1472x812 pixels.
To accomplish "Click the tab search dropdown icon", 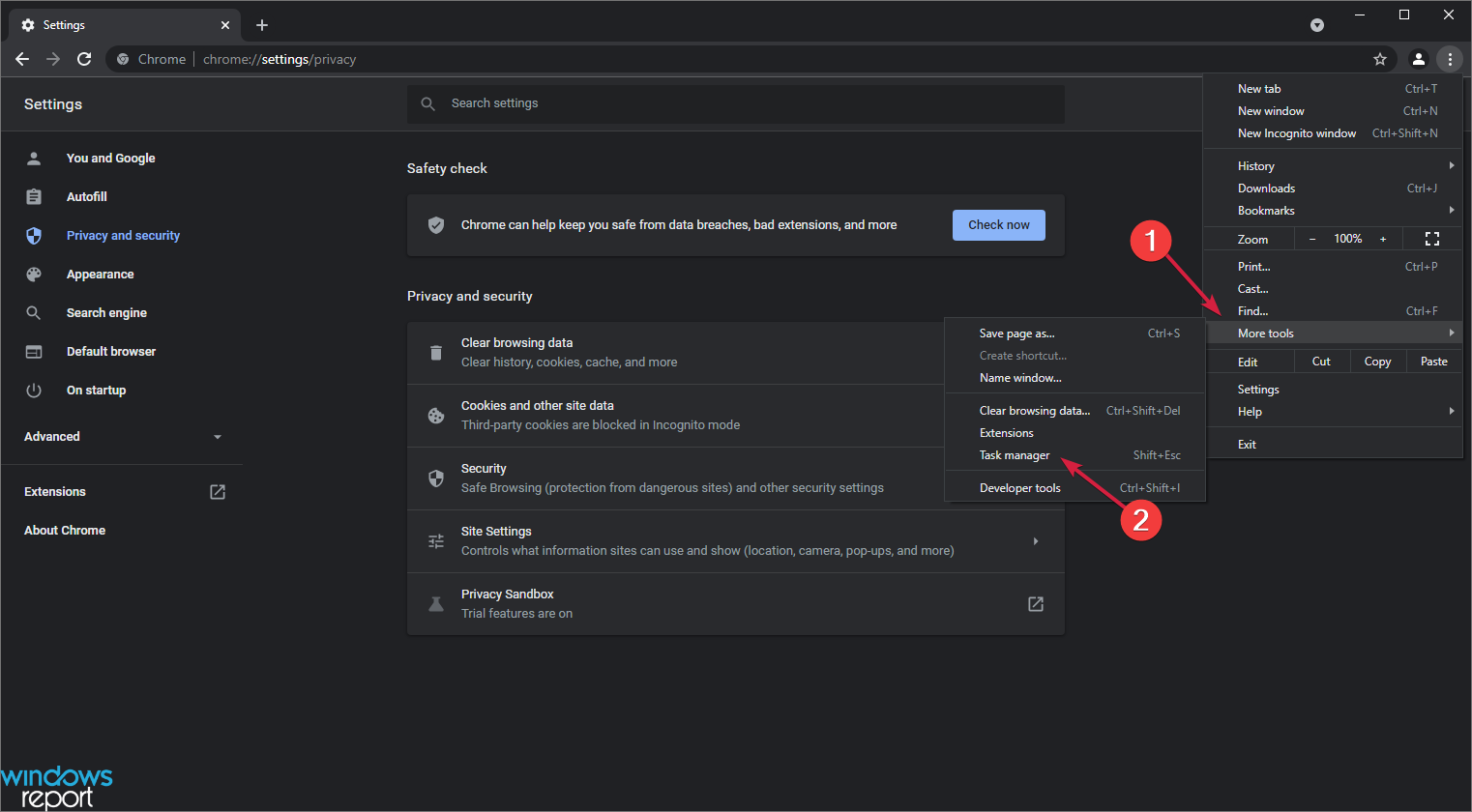I will point(1317,25).
